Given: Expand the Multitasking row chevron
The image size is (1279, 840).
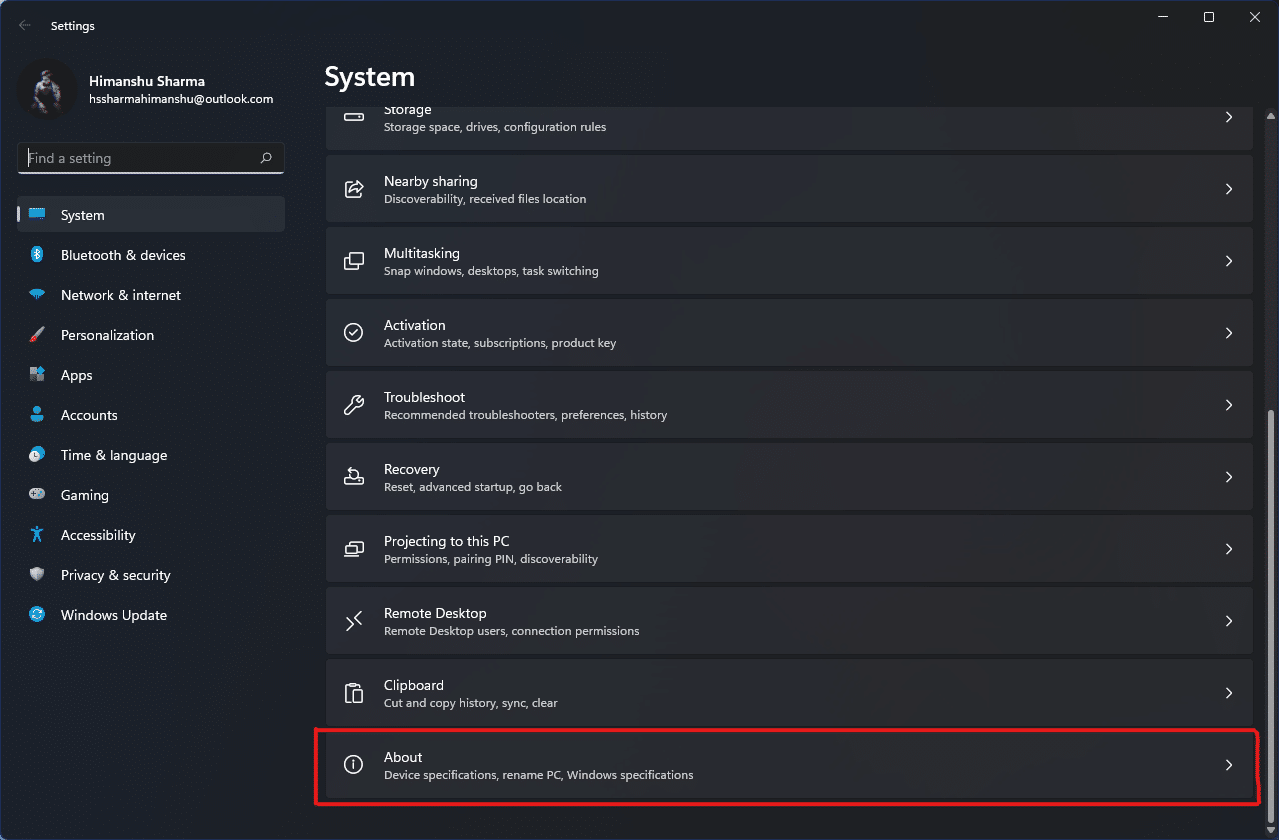Looking at the screenshot, I should coord(1229,261).
